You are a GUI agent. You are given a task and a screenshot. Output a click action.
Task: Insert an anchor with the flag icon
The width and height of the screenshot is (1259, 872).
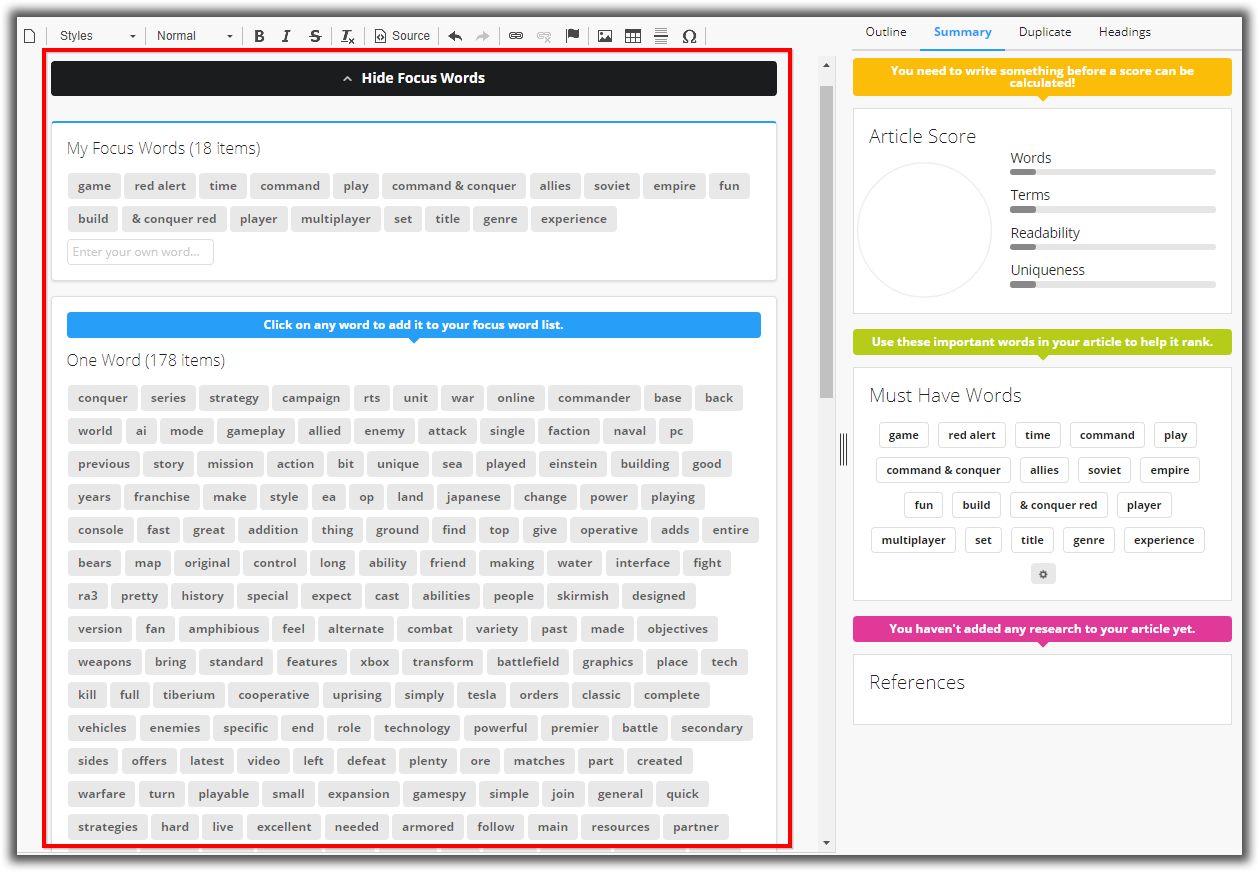pos(573,36)
